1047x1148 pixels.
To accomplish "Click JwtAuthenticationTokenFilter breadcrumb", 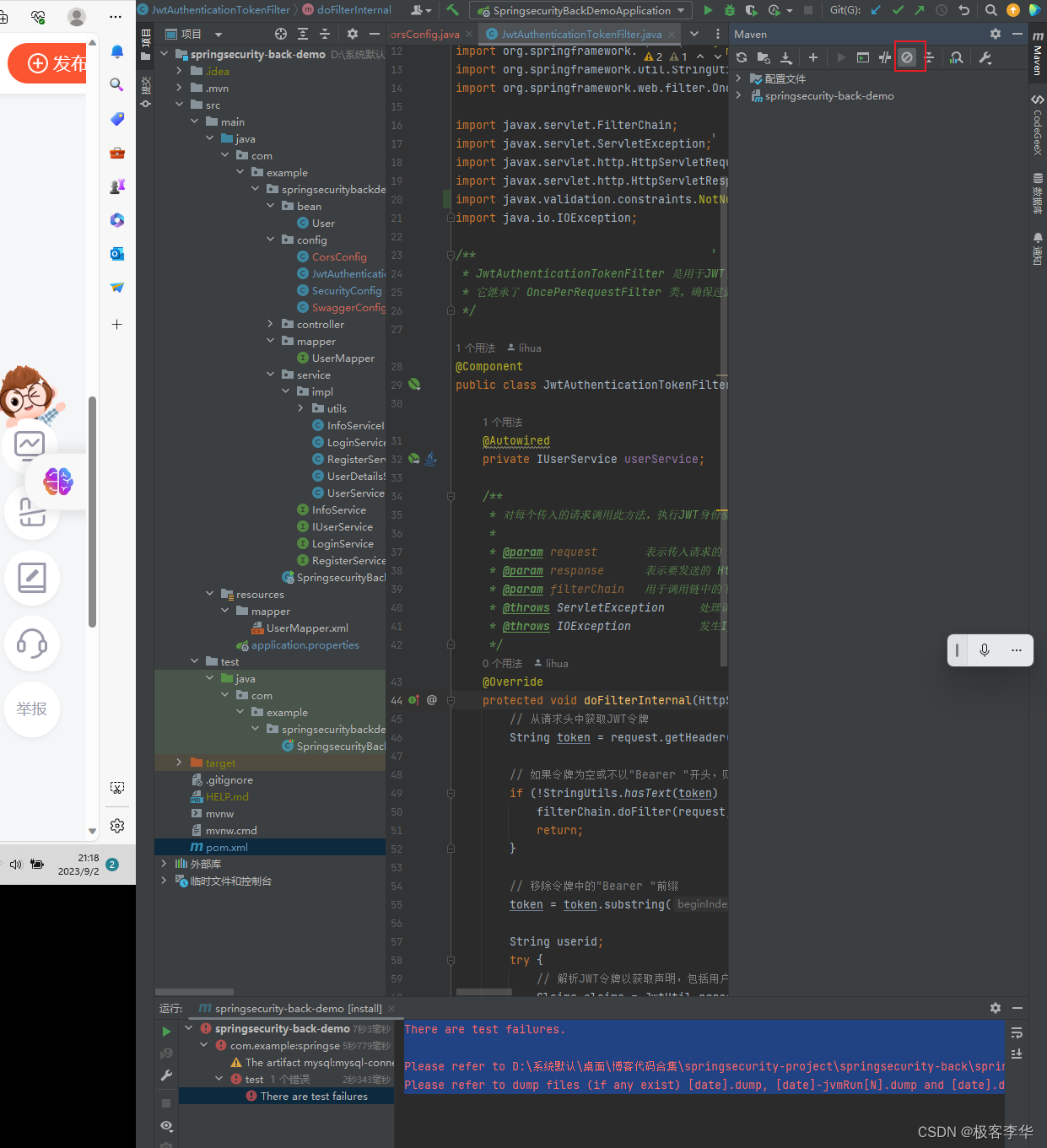I will tap(214, 10).
